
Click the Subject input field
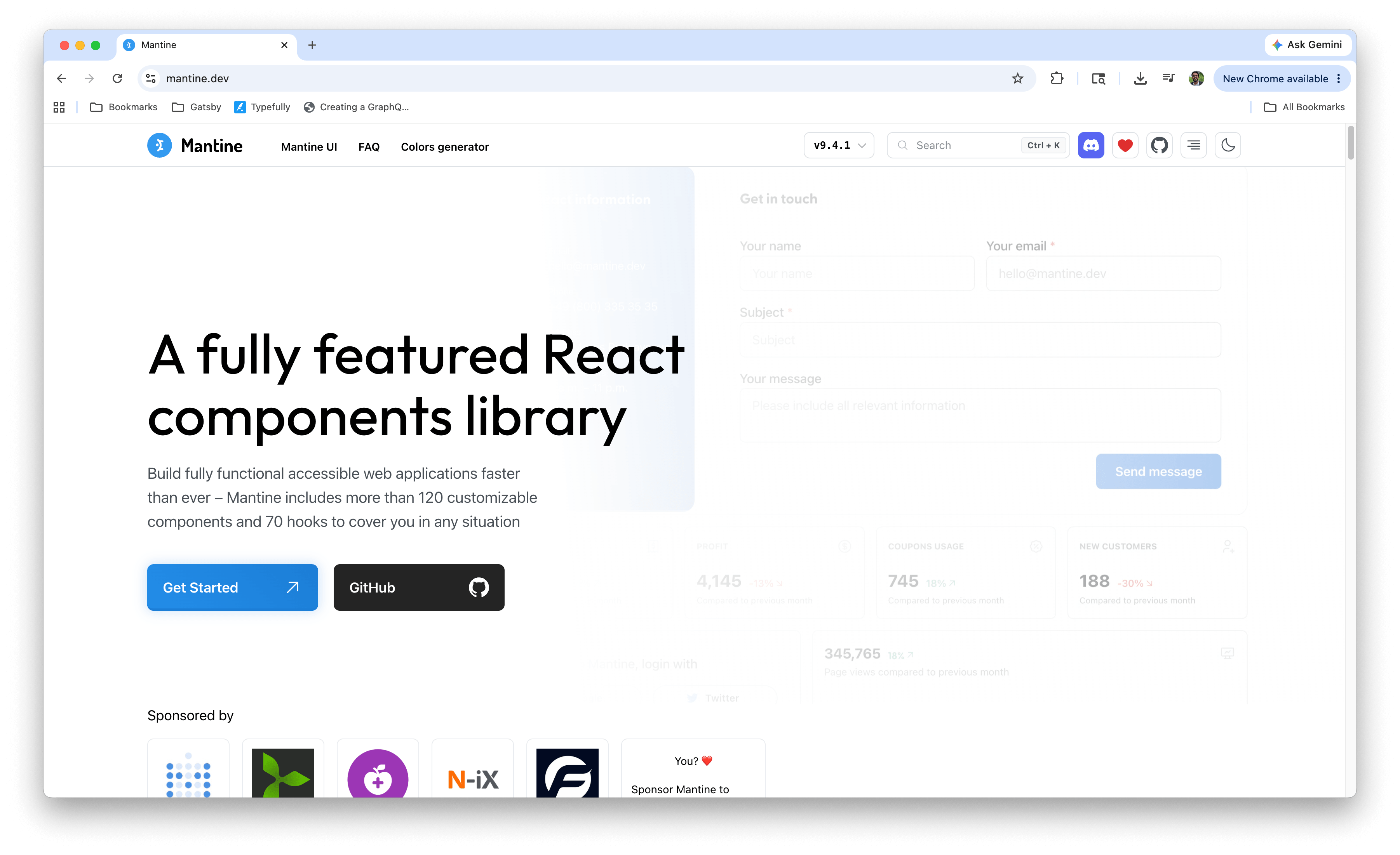coord(980,340)
